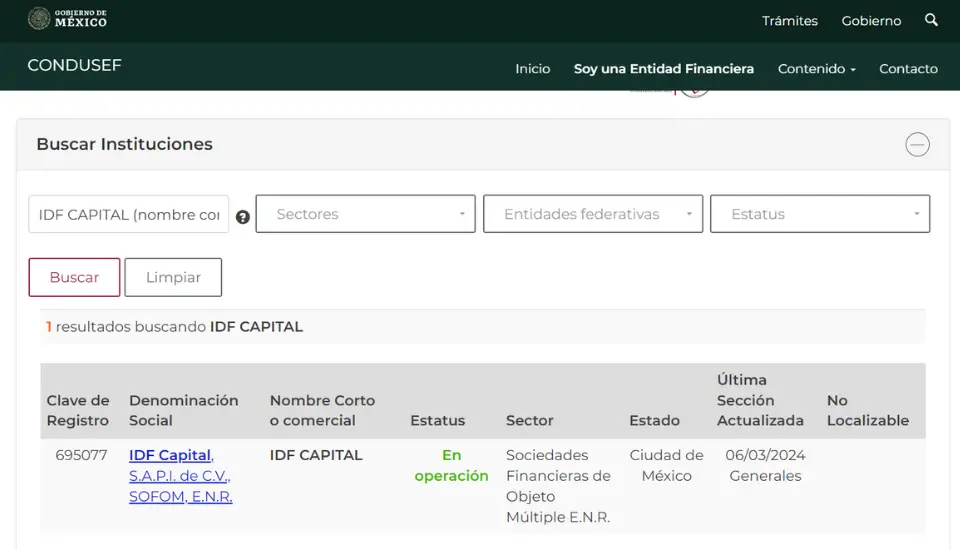Click the Gobierno de México logo

pyautogui.click(x=67, y=18)
